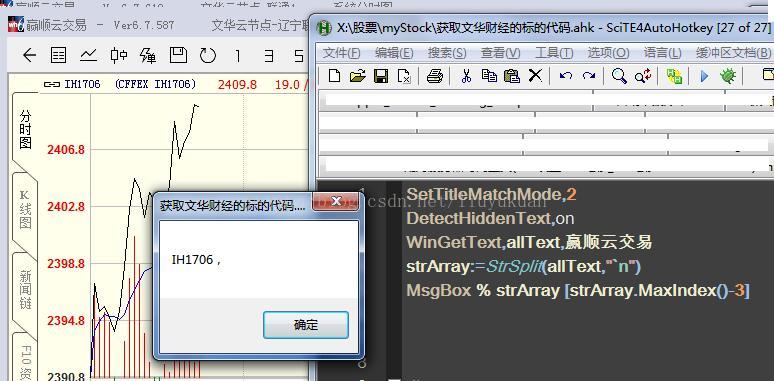Viewport: 774px width, 381px height.
Task: Click the Print icon in SciTE toolbar
Action: (x=435, y=76)
